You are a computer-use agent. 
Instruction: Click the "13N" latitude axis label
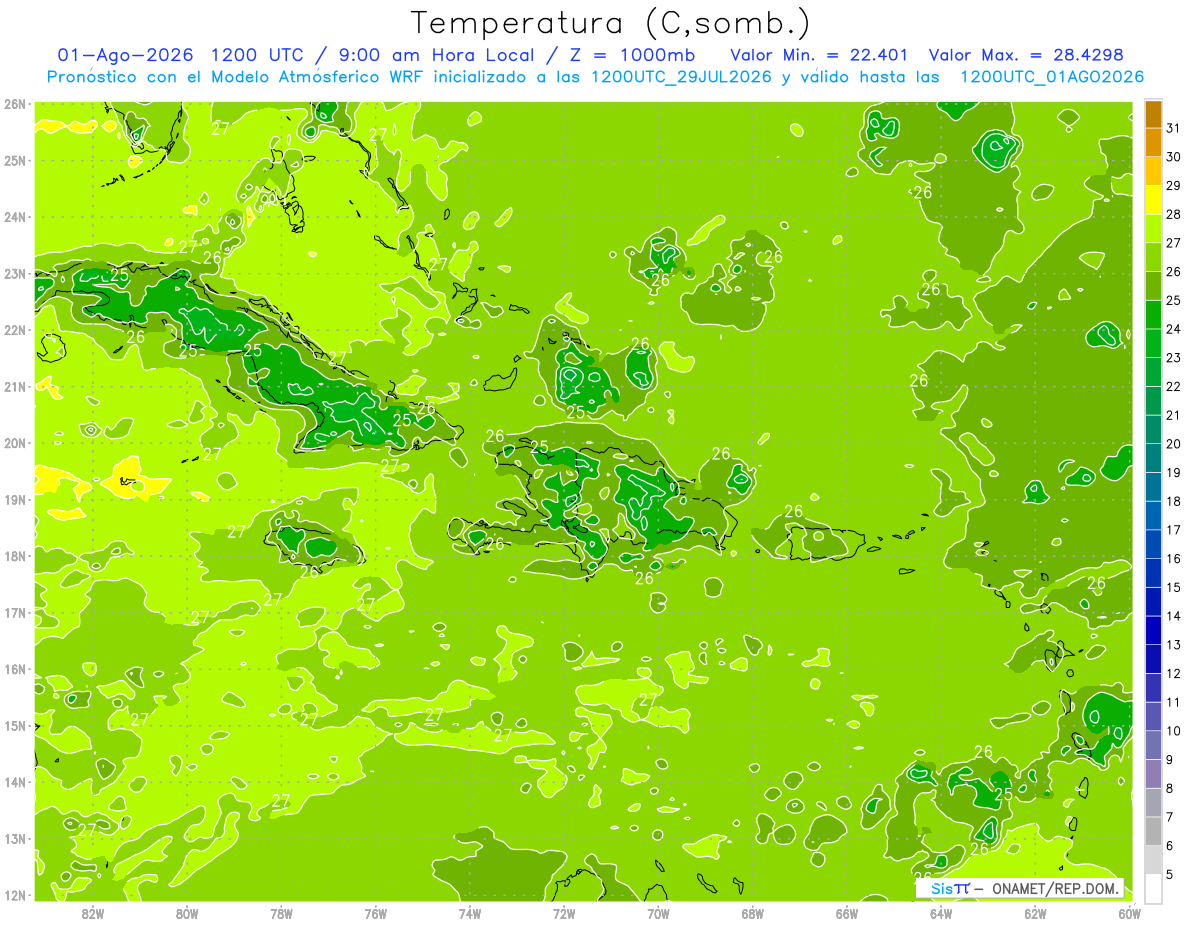coord(14,838)
